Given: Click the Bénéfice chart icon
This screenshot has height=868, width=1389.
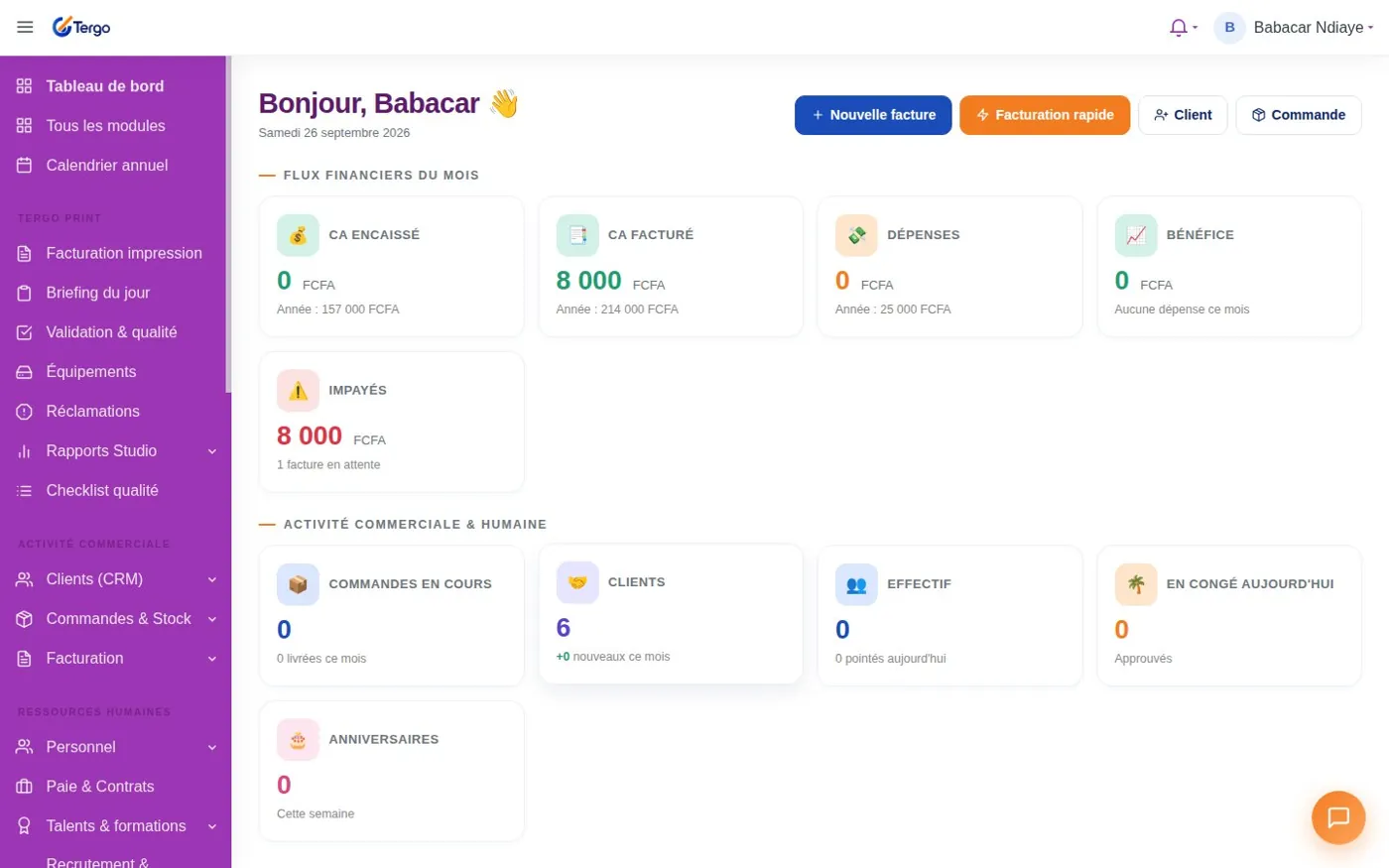Looking at the screenshot, I should (x=1136, y=235).
